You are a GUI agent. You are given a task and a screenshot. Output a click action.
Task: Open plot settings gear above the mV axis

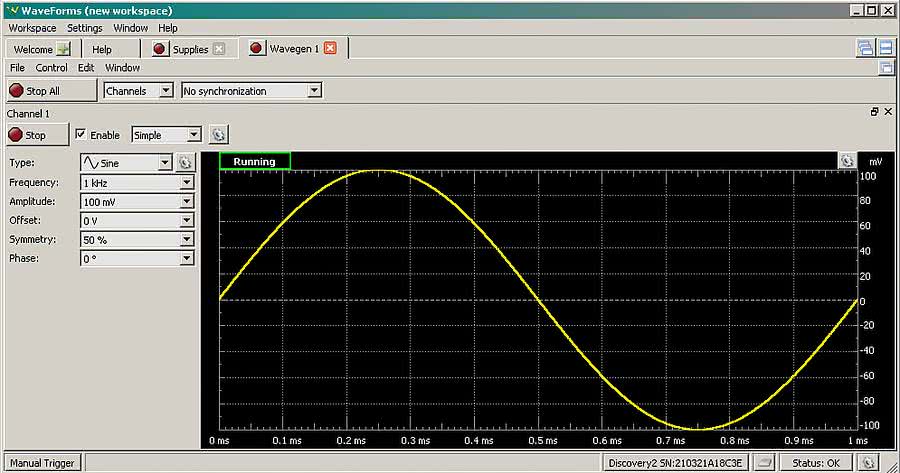pyautogui.click(x=847, y=161)
